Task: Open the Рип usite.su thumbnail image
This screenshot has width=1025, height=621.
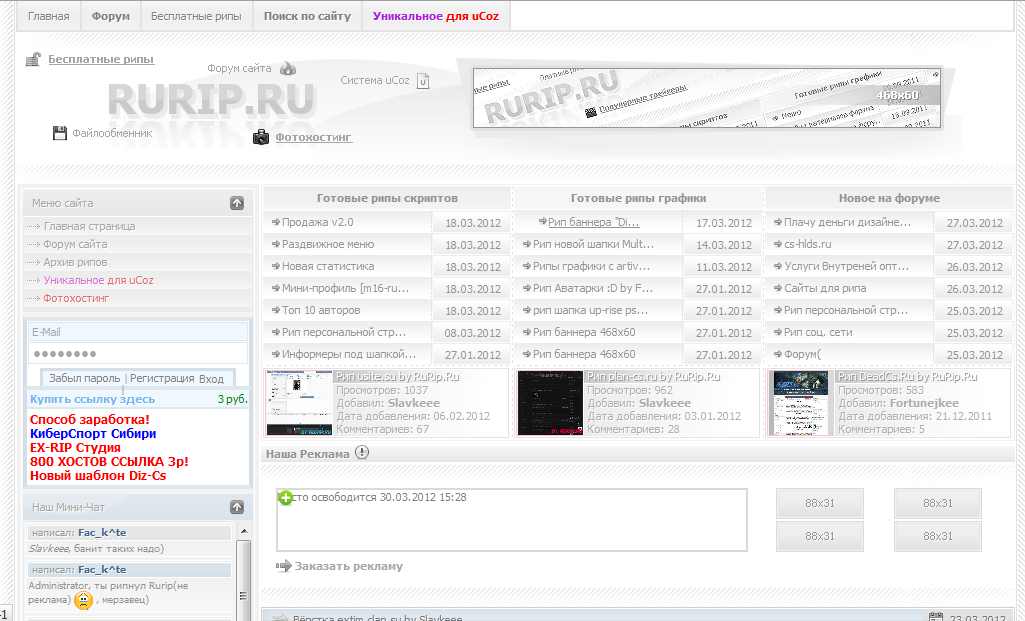Action: (x=299, y=403)
